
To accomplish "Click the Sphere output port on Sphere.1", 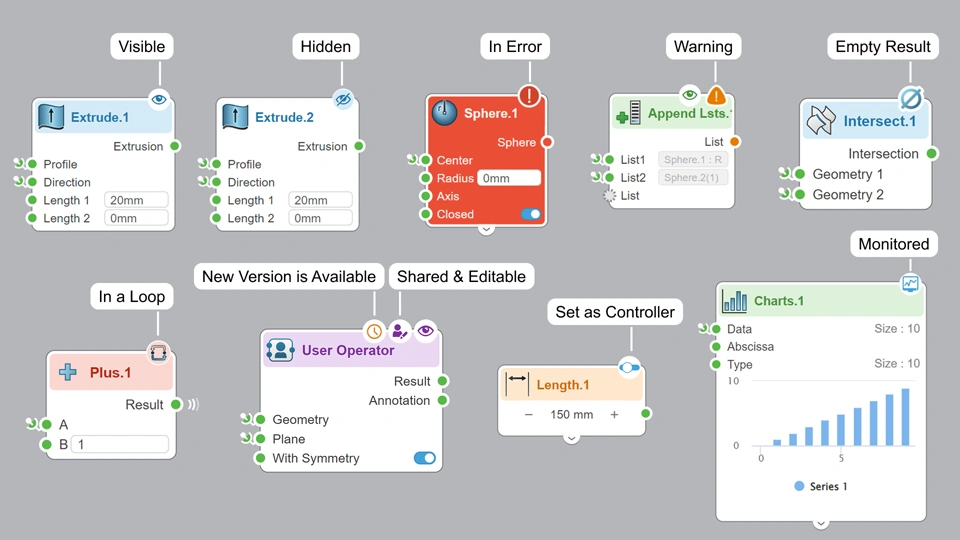I will click(x=547, y=142).
